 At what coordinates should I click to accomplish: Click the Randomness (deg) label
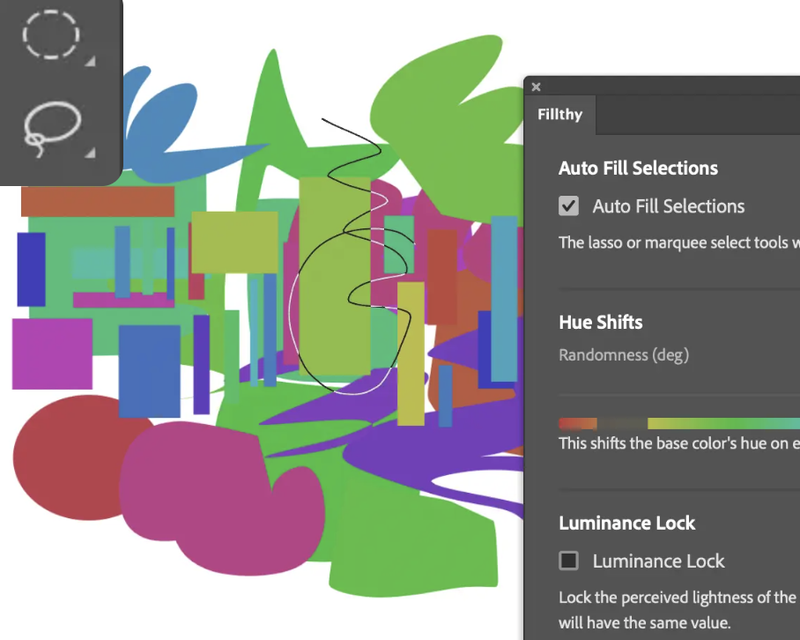pyautogui.click(x=623, y=355)
